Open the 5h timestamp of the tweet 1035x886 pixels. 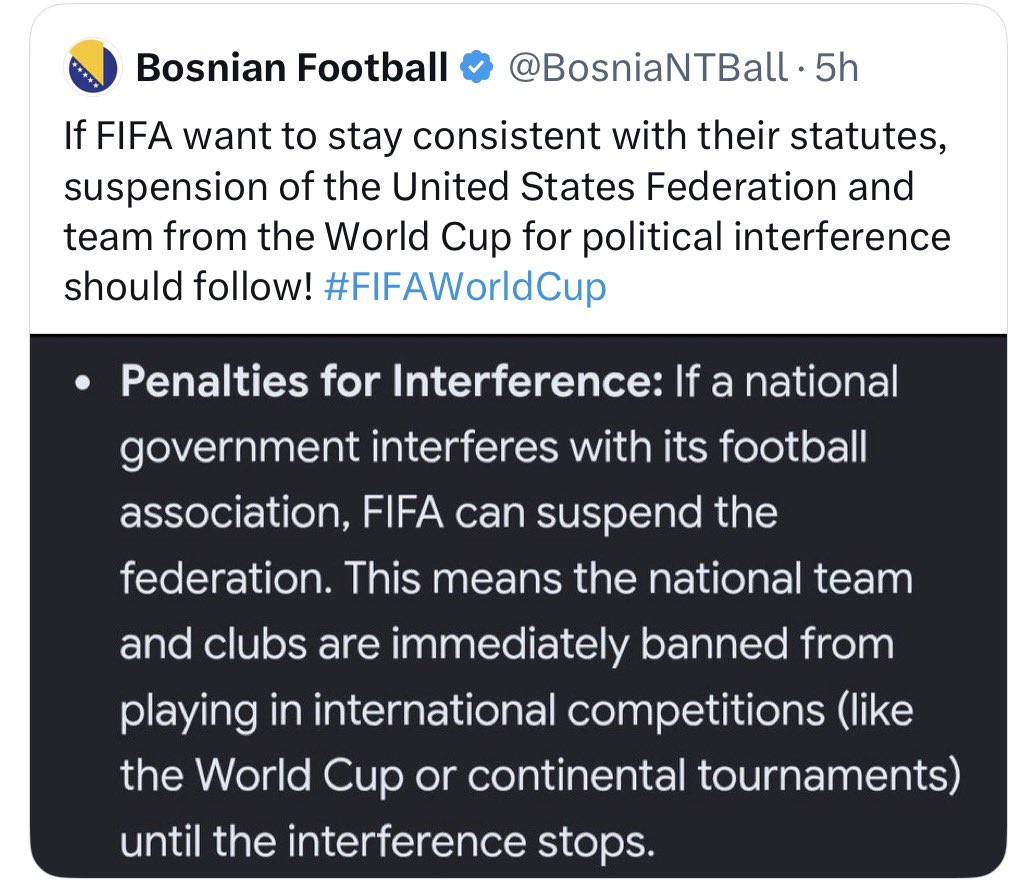click(836, 67)
